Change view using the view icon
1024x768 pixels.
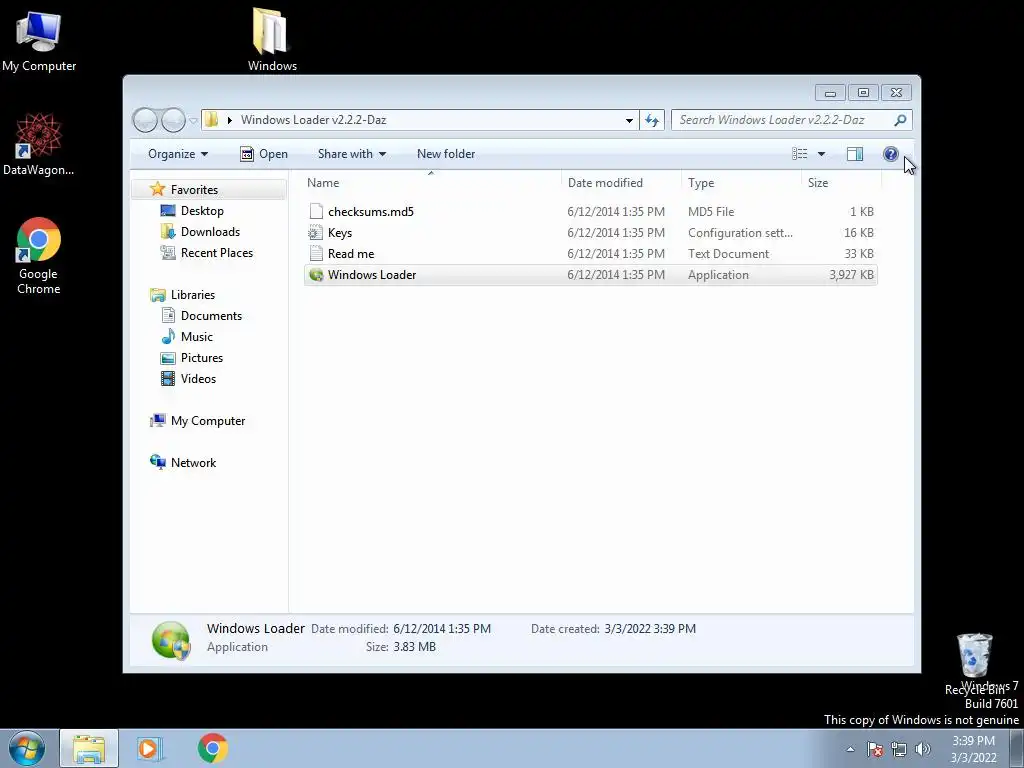point(800,154)
